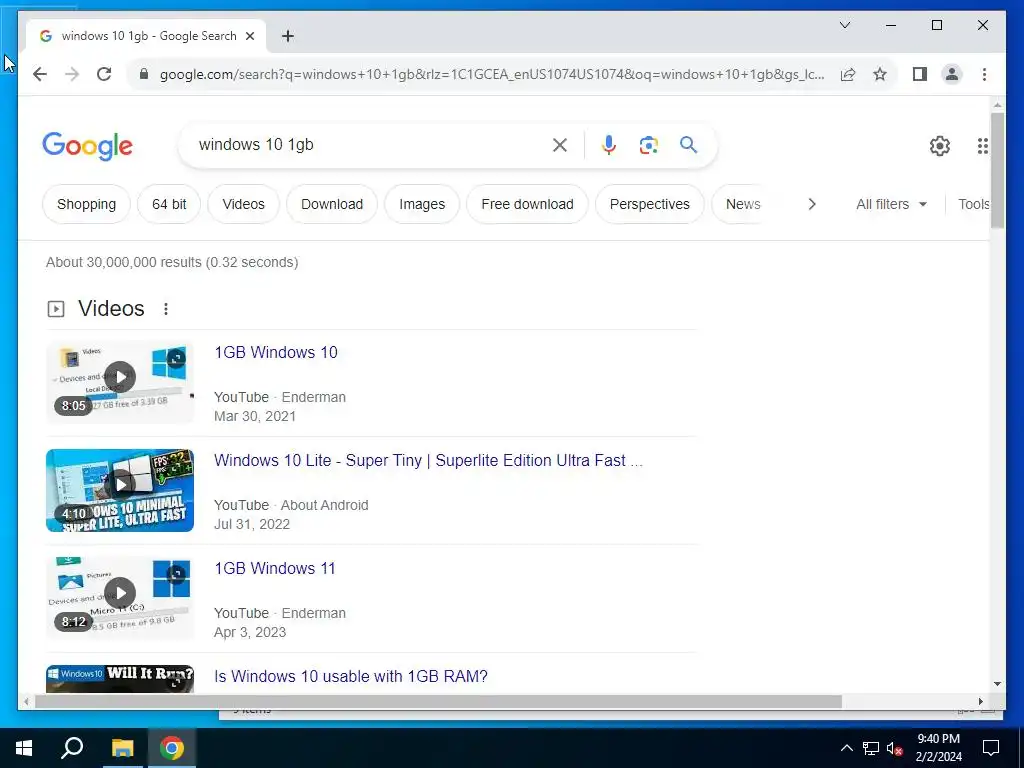
Task: Open the clock showing 9:40 PM
Action: click(938, 748)
